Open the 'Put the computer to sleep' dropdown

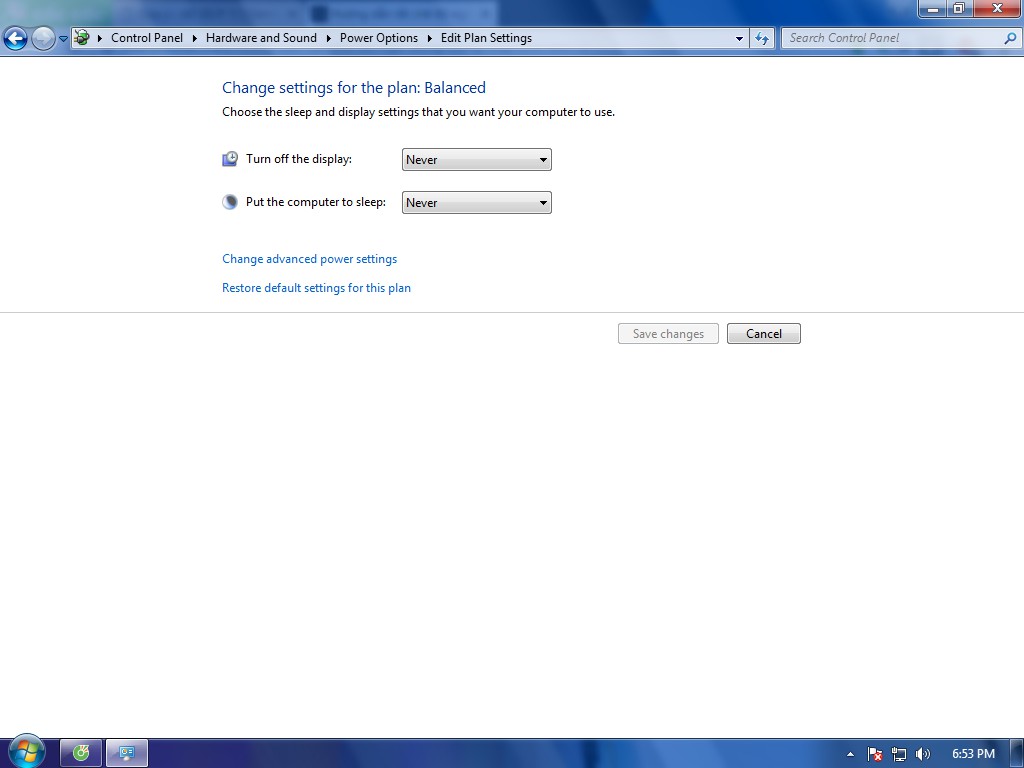coord(476,203)
